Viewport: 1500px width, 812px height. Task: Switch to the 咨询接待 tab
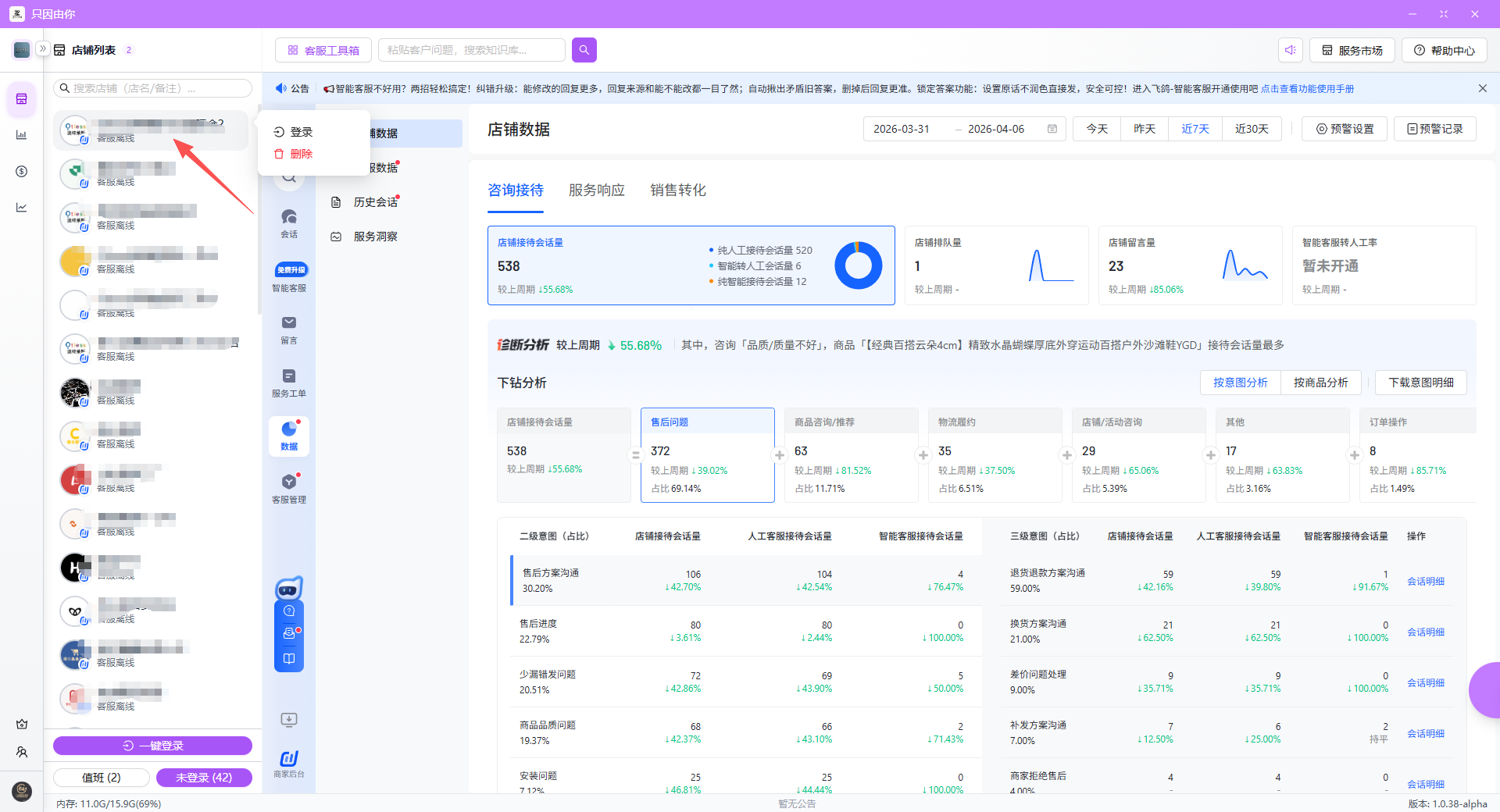pyautogui.click(x=516, y=191)
